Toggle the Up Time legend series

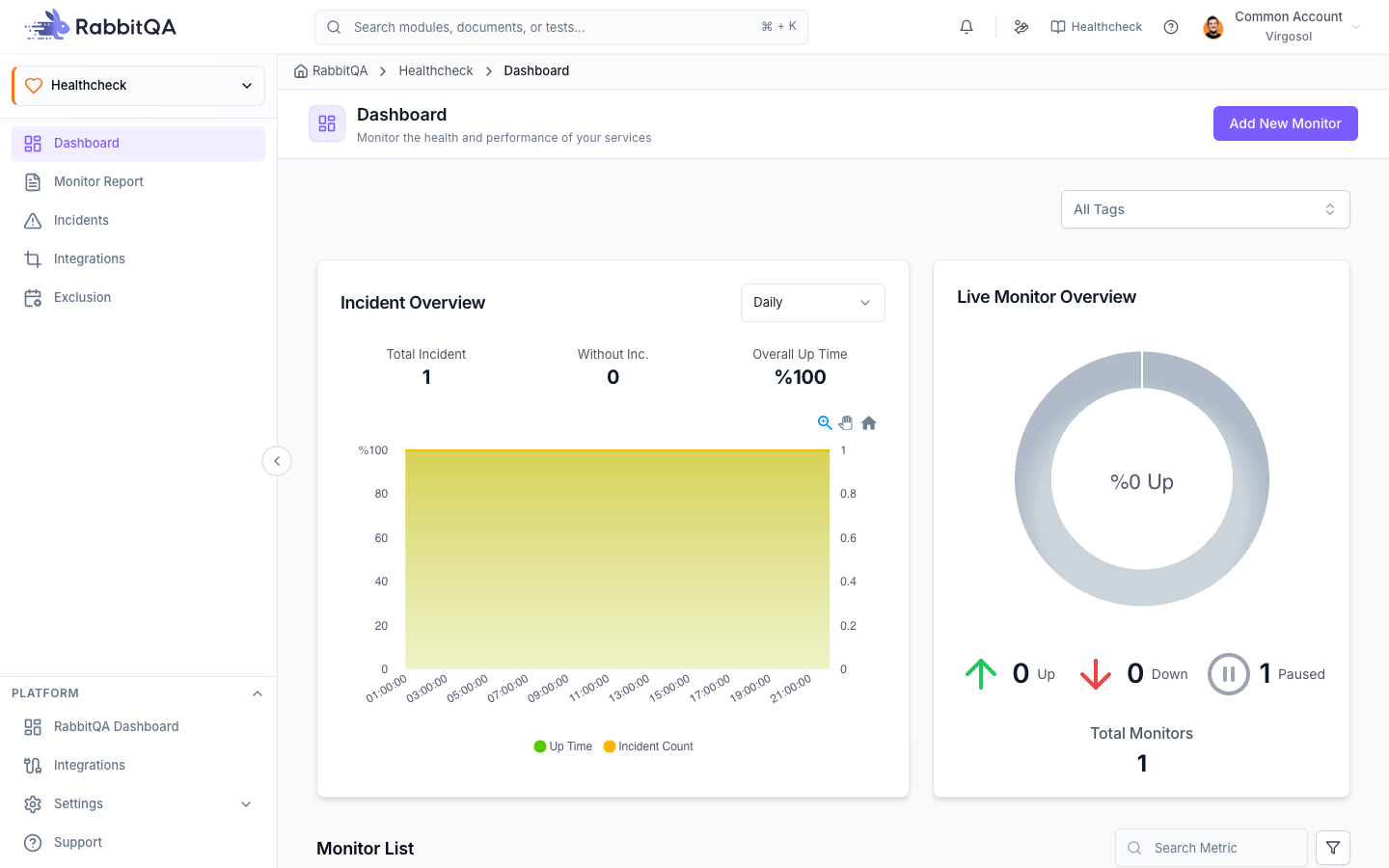563,746
